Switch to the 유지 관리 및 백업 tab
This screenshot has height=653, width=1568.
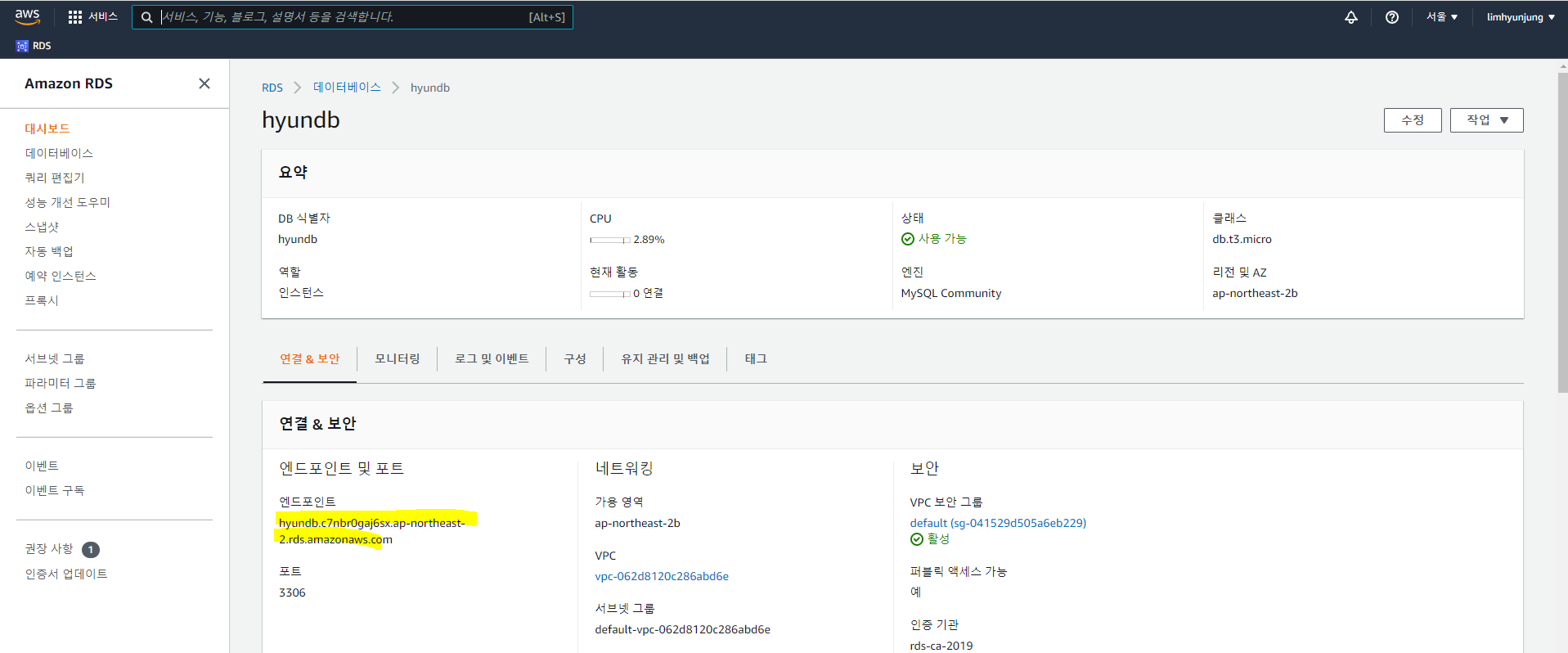[665, 359]
